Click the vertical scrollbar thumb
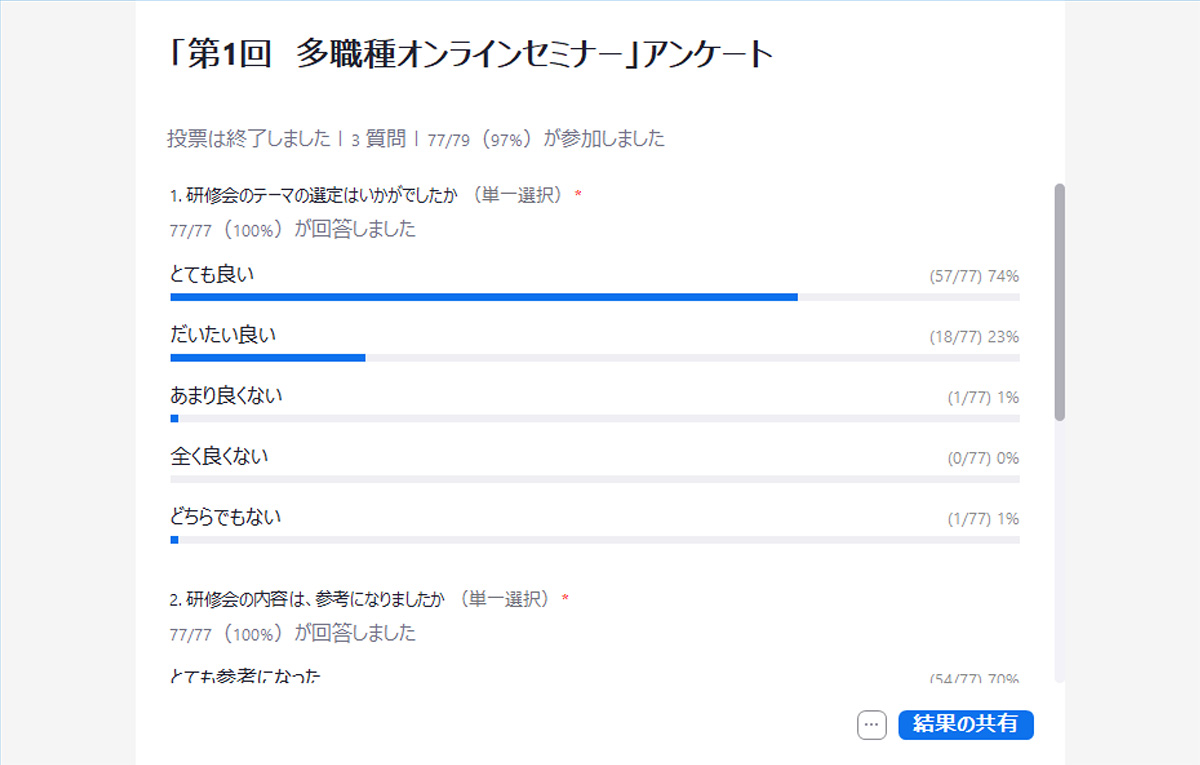The width and height of the screenshot is (1200, 765). [x=1060, y=300]
